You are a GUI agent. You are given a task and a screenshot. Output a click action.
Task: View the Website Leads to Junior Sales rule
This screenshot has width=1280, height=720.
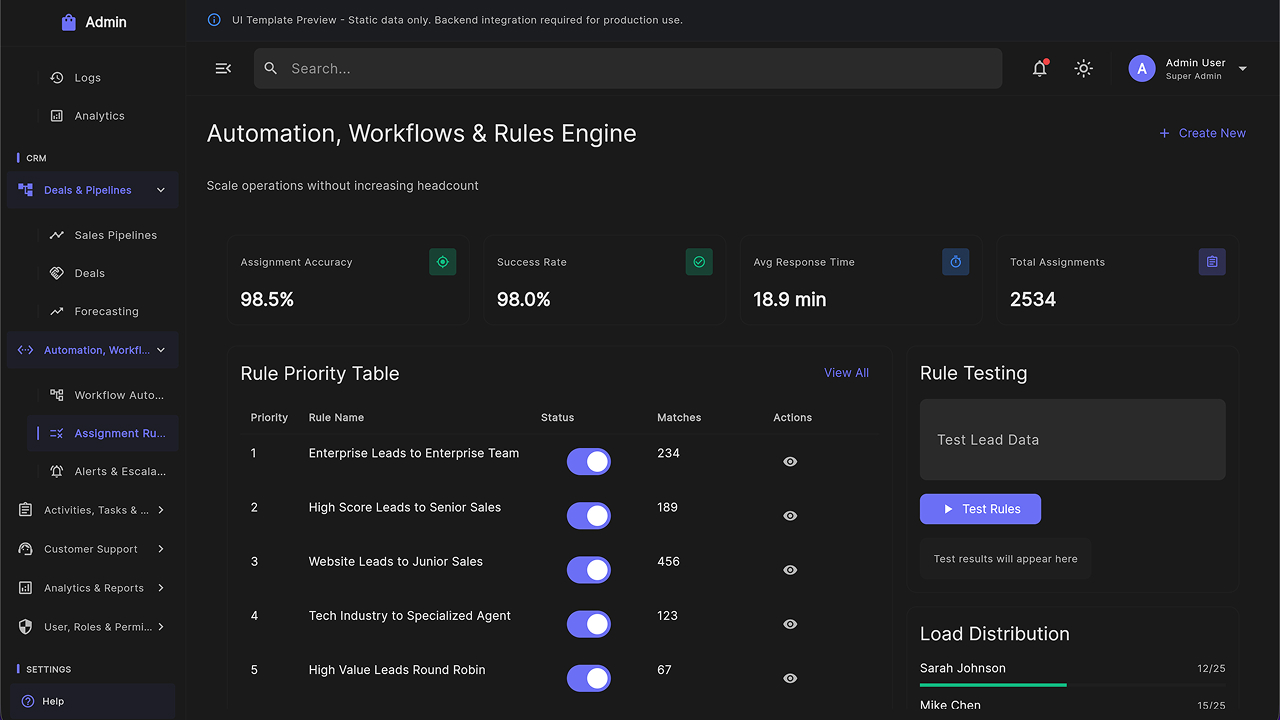tap(790, 569)
